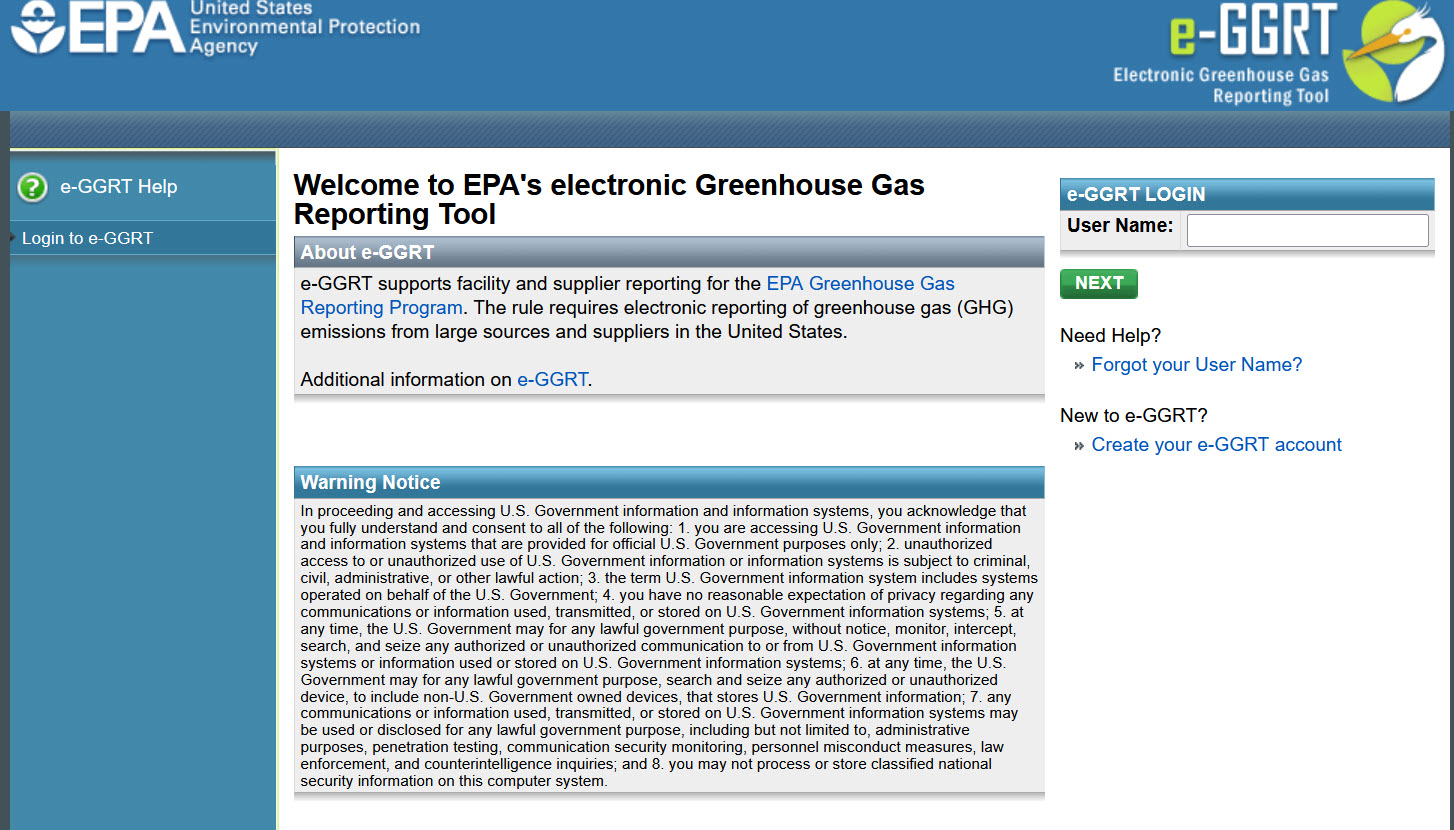Click the e-GGRT LOGIN panel header

[1246, 195]
